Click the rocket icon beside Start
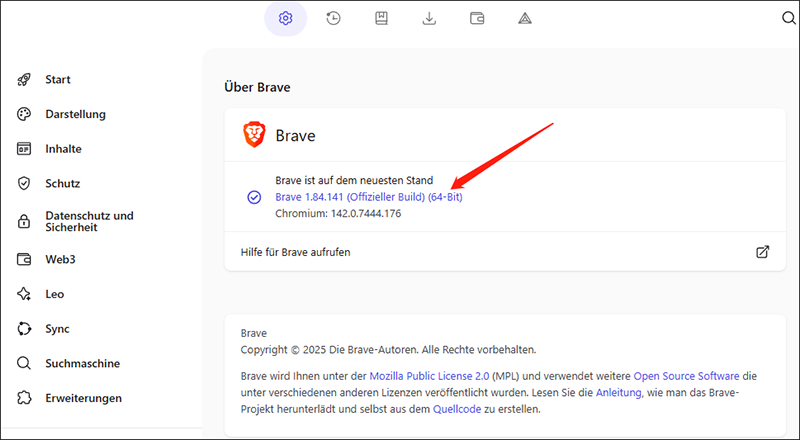Screen dimensions: 800x440 [24, 80]
